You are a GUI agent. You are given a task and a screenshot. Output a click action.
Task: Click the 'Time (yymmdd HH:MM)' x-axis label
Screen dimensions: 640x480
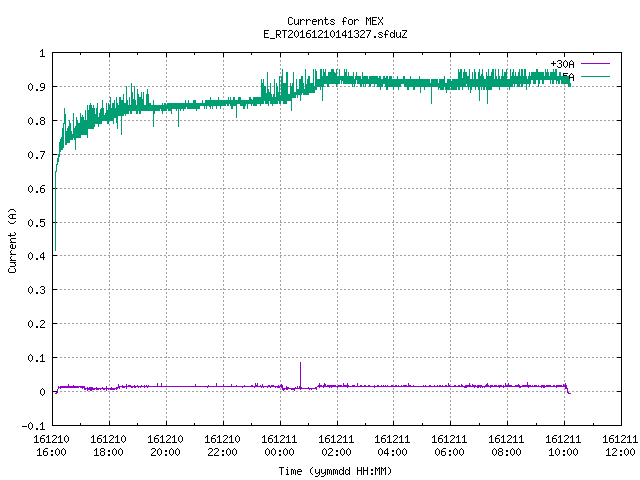335,471
